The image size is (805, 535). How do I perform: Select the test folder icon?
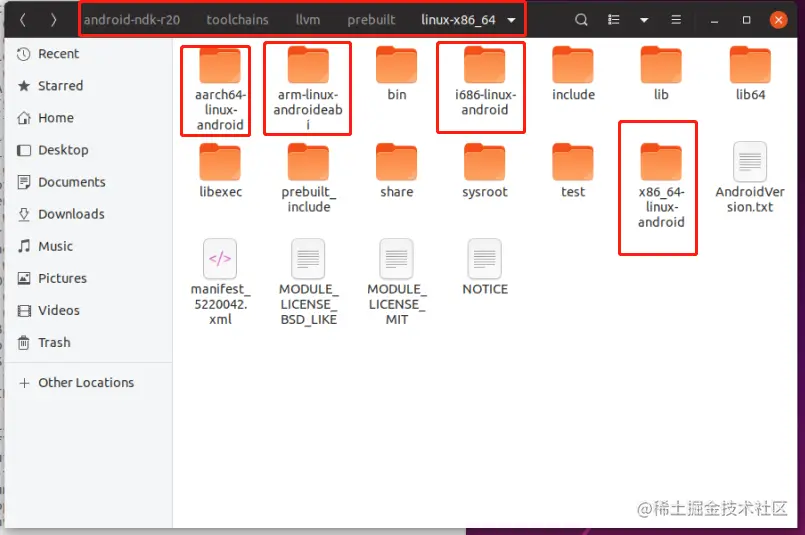573,162
